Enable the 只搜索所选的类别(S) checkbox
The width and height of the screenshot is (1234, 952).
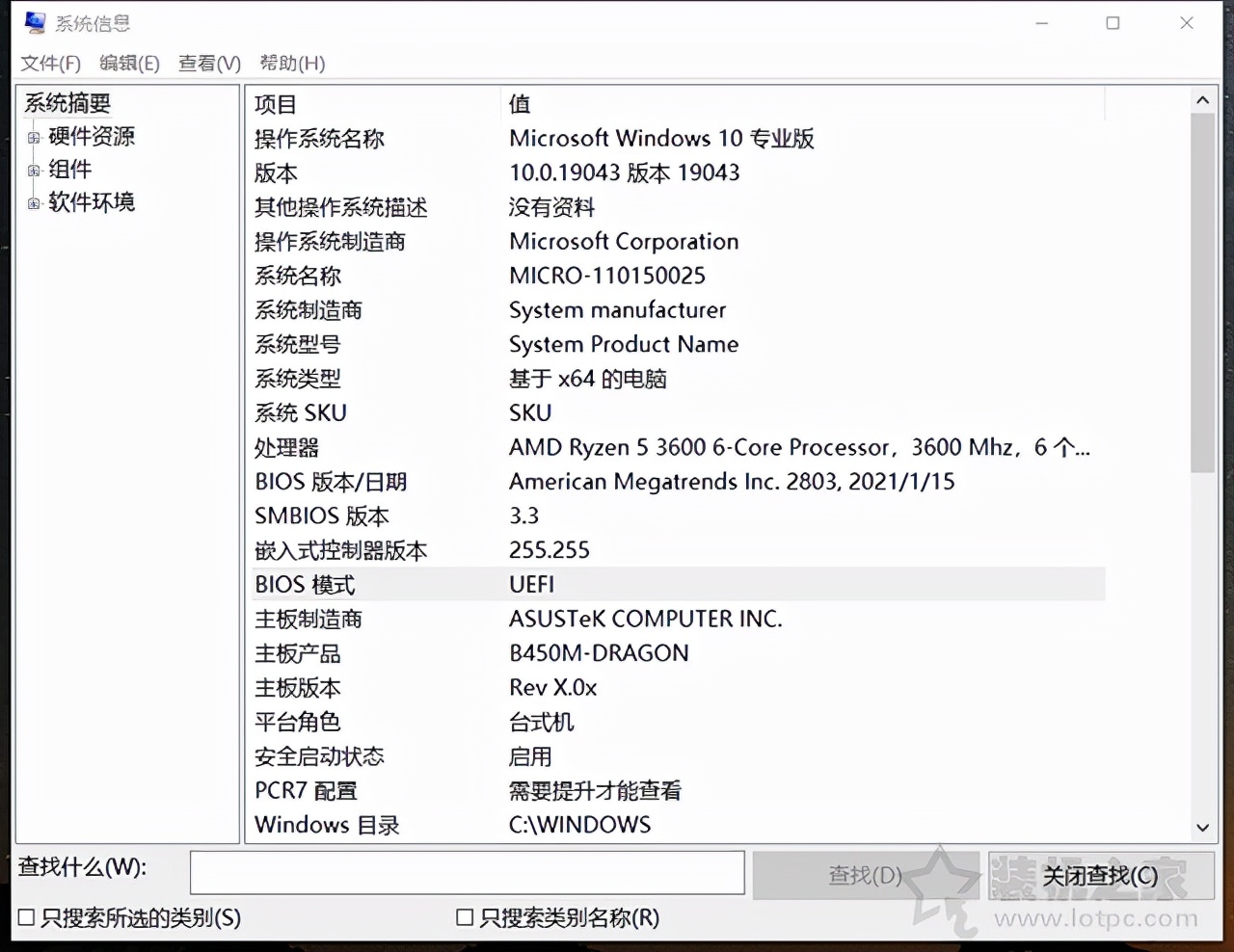pos(24,918)
